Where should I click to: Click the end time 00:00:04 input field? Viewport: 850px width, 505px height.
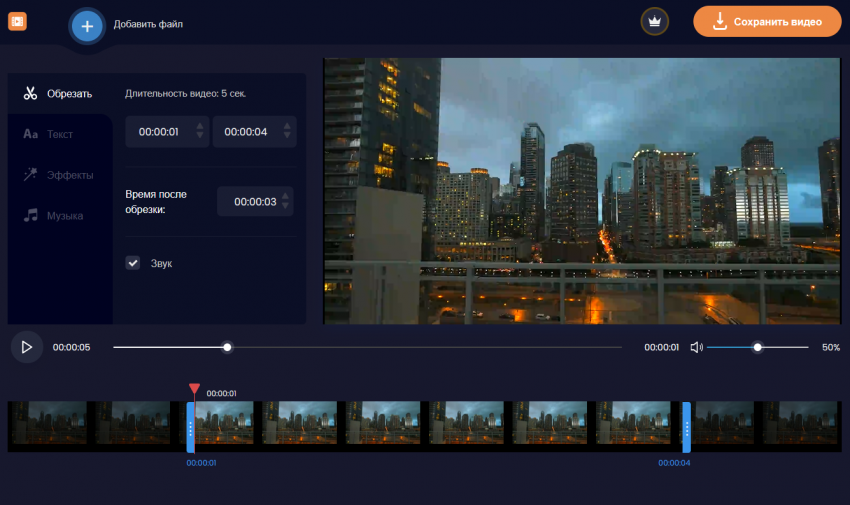254,132
